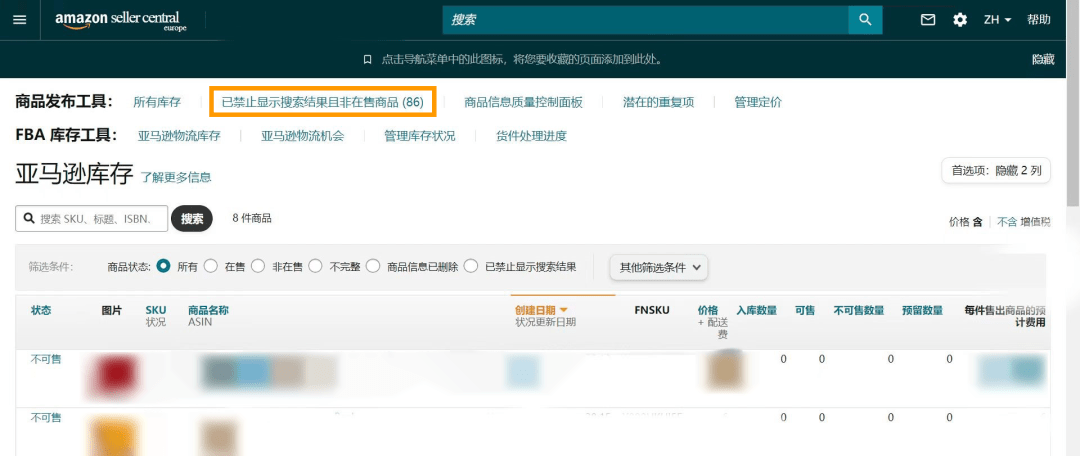Open the settings gear icon
This screenshot has width=1080, height=456.
click(960, 20)
